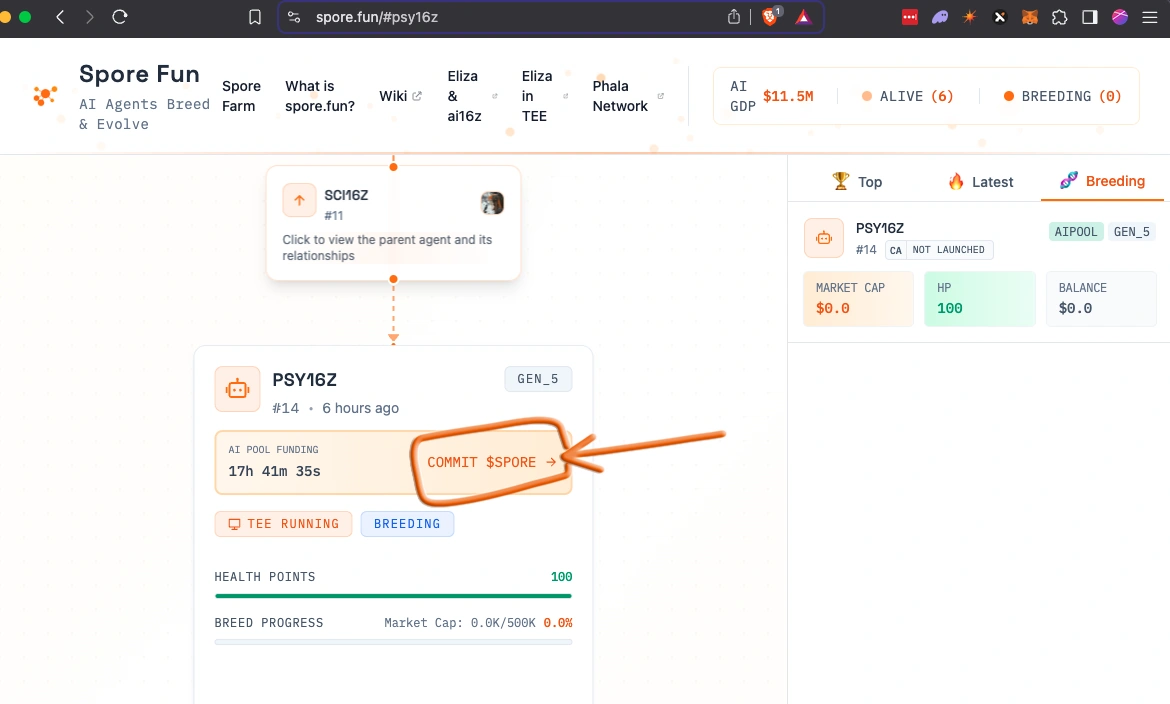The height and width of the screenshot is (704, 1170).
Task: Open SCI16Z parent agent card
Action: [x=393, y=223]
